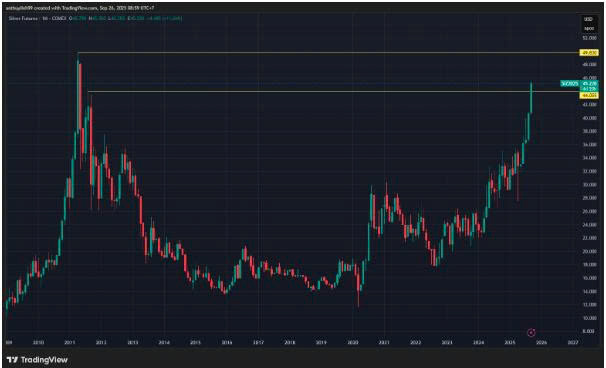606x368 pixels.
Task: Click the tall 2011 peak candlestick near 49
Action: tap(78, 95)
